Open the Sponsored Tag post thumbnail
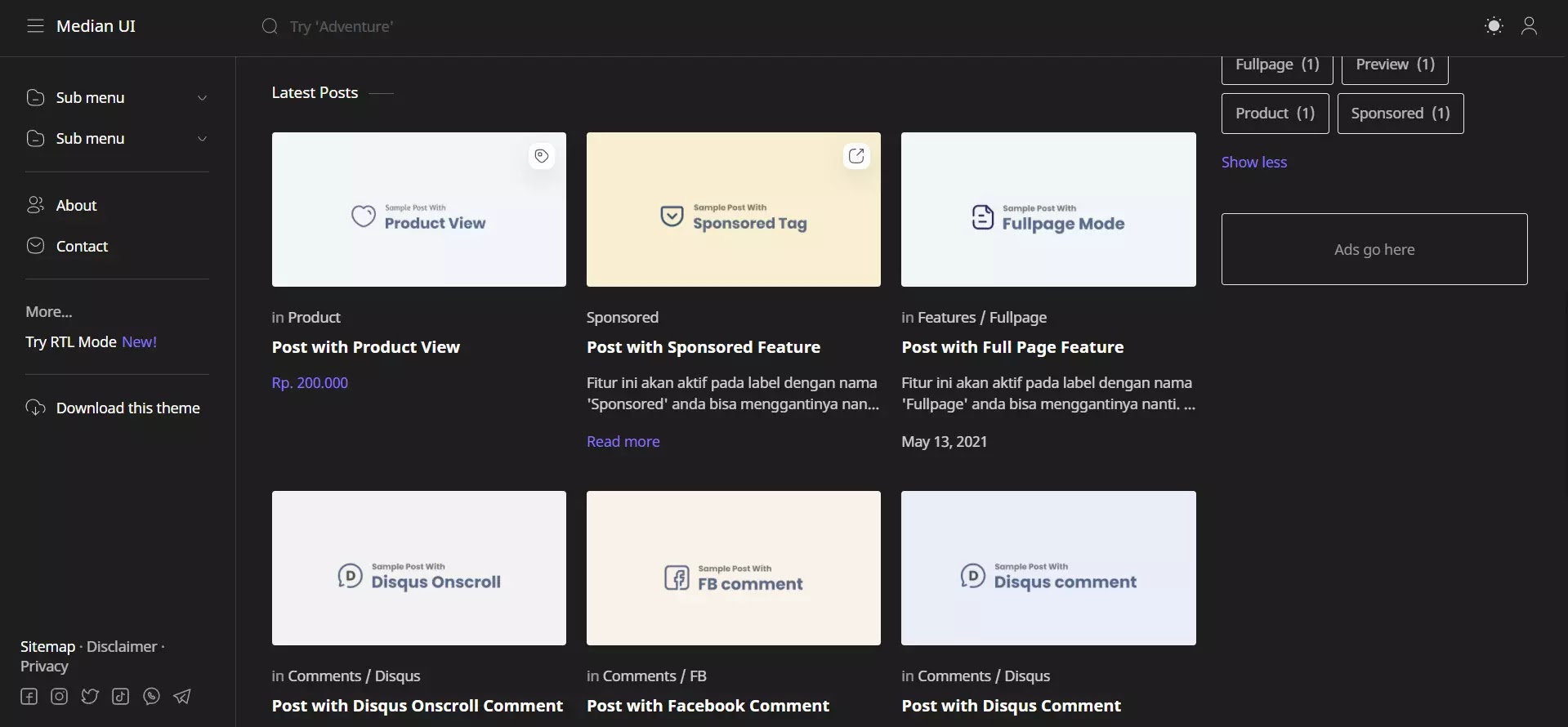The image size is (1568, 727). tap(734, 210)
